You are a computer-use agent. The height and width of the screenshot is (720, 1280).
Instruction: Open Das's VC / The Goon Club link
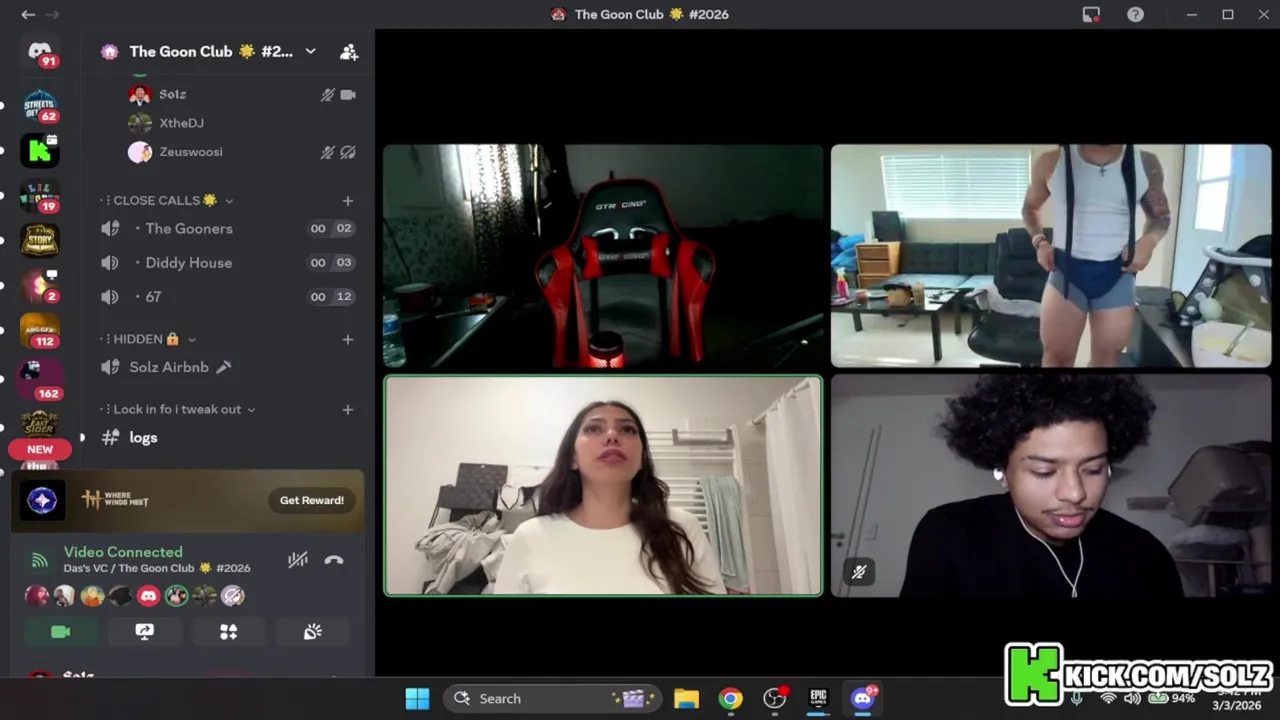157,568
